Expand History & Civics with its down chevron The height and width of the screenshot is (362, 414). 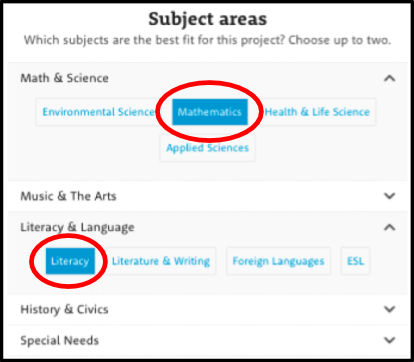pyautogui.click(x=389, y=309)
